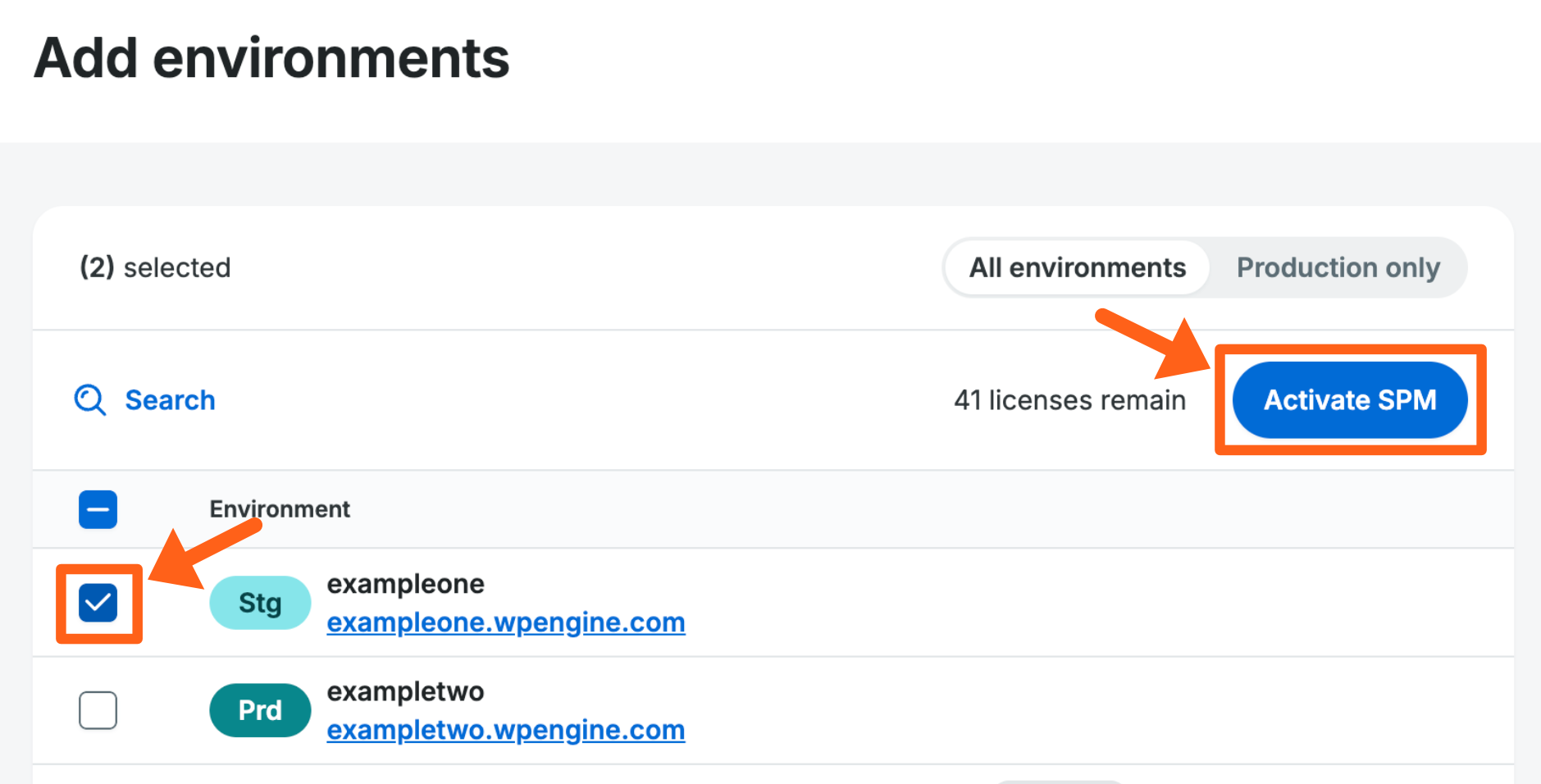Click the Add environments page heading
The height and width of the screenshot is (784, 1541).
point(271,58)
